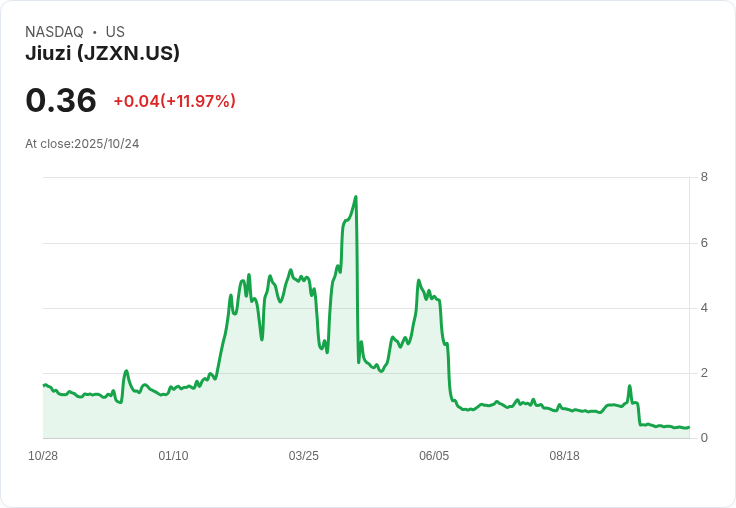736x508 pixels.
Task: Click the 8 y-axis price label
Action: [x=704, y=177]
